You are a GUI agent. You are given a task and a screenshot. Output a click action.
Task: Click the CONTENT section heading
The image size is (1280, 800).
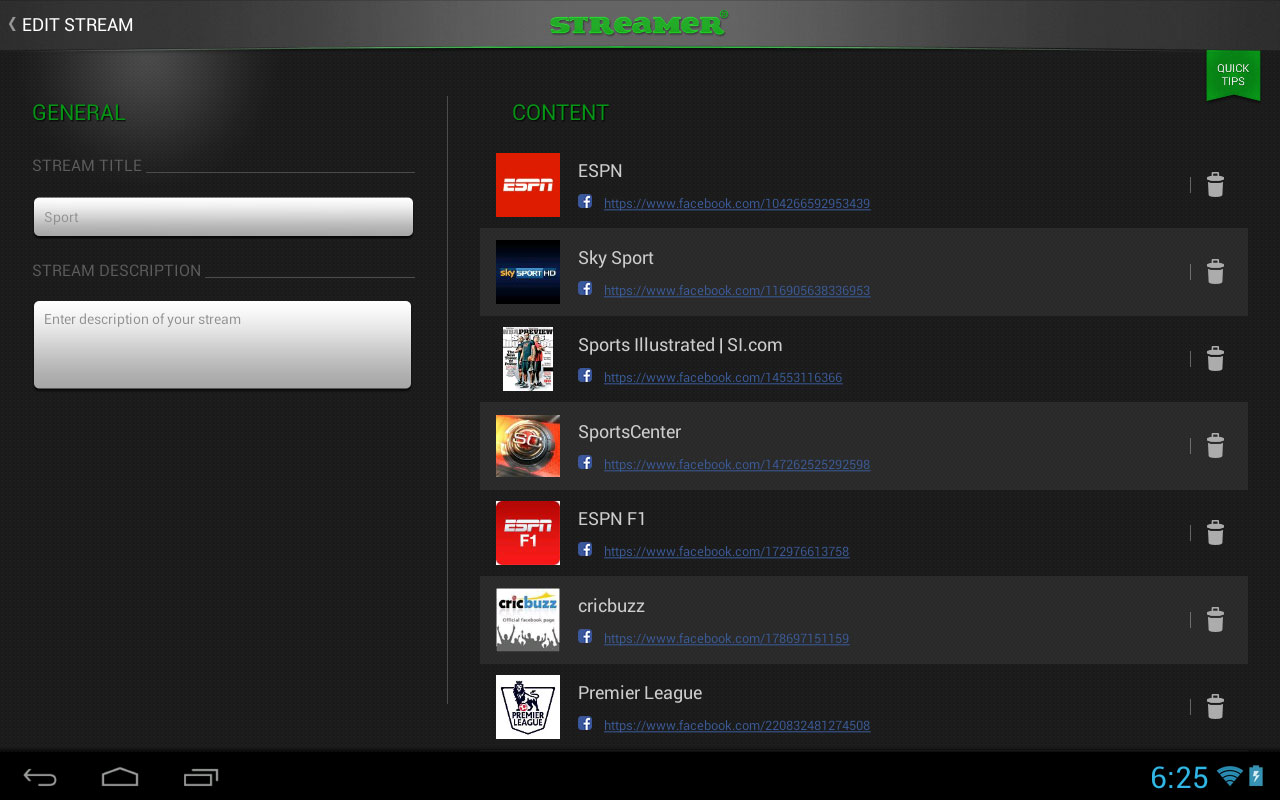coord(560,113)
